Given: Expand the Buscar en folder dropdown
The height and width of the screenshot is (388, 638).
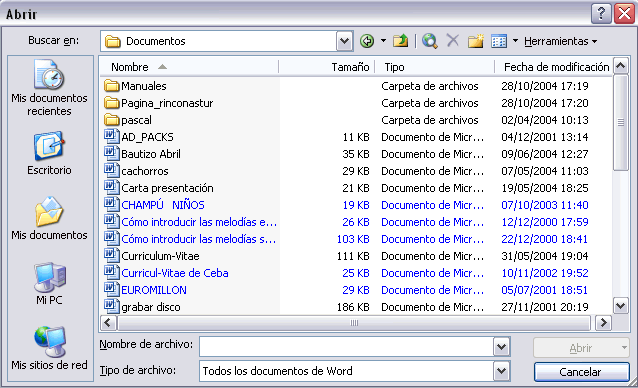Looking at the screenshot, I should tap(344, 41).
